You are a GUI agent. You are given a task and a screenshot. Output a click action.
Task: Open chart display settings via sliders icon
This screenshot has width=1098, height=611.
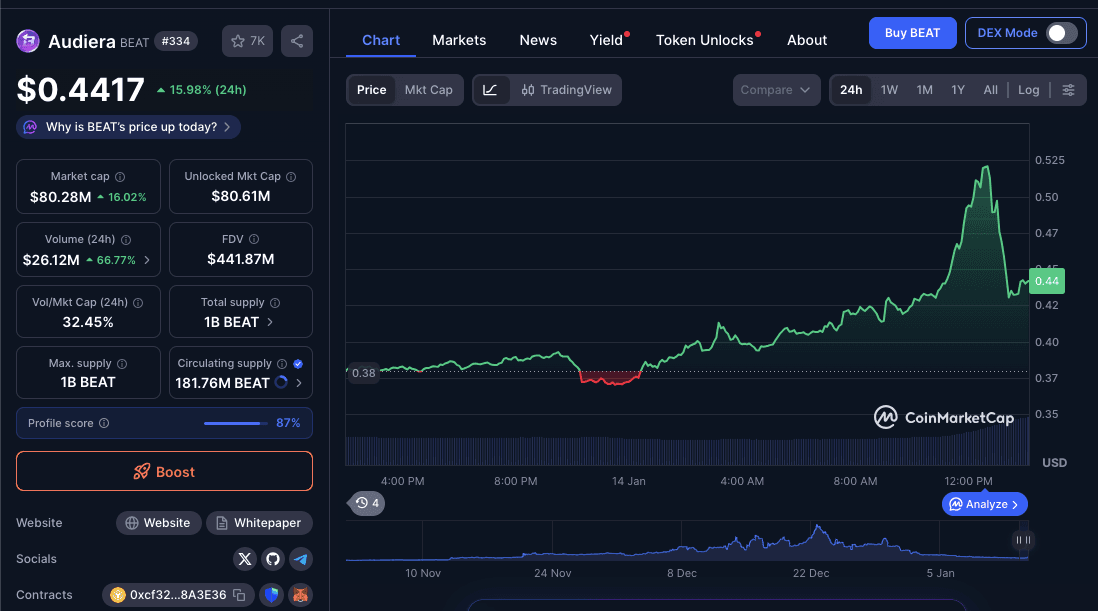tap(1069, 89)
